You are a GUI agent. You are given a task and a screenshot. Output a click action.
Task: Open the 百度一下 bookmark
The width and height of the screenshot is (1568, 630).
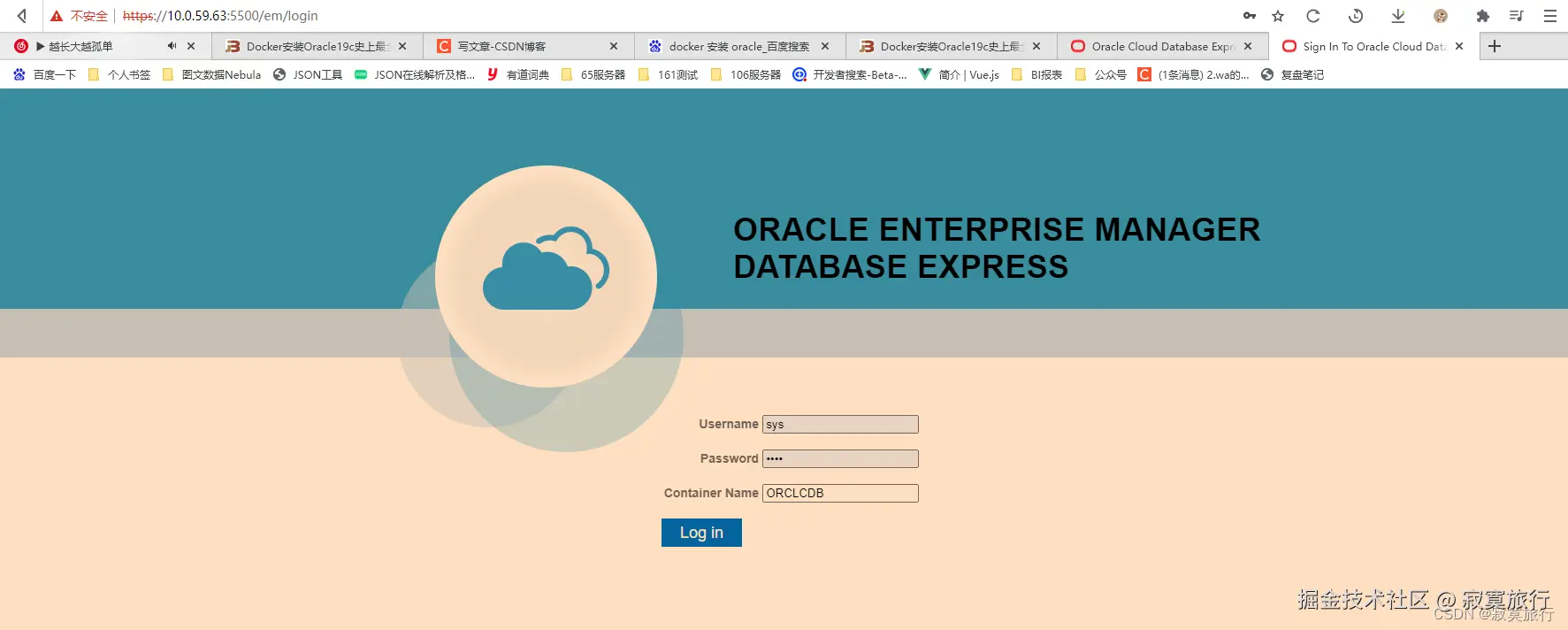(44, 75)
